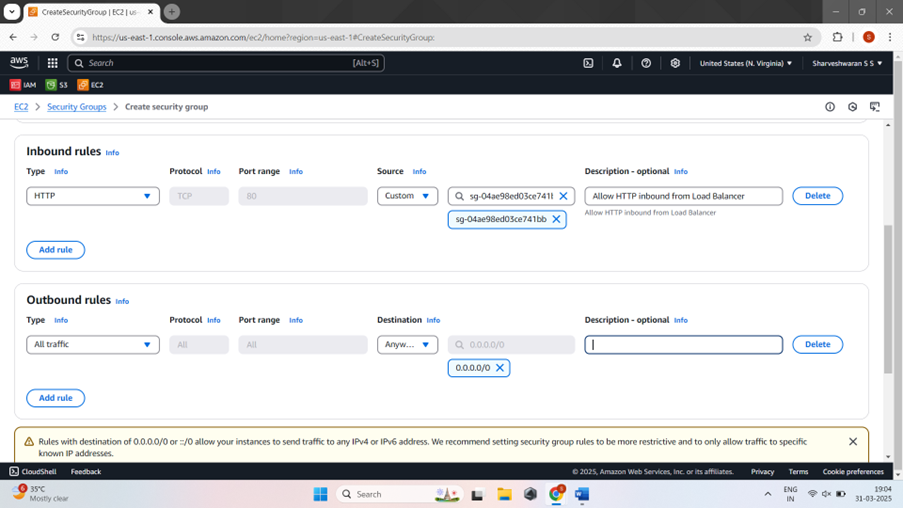Open Feedback in the footer

coord(86,472)
